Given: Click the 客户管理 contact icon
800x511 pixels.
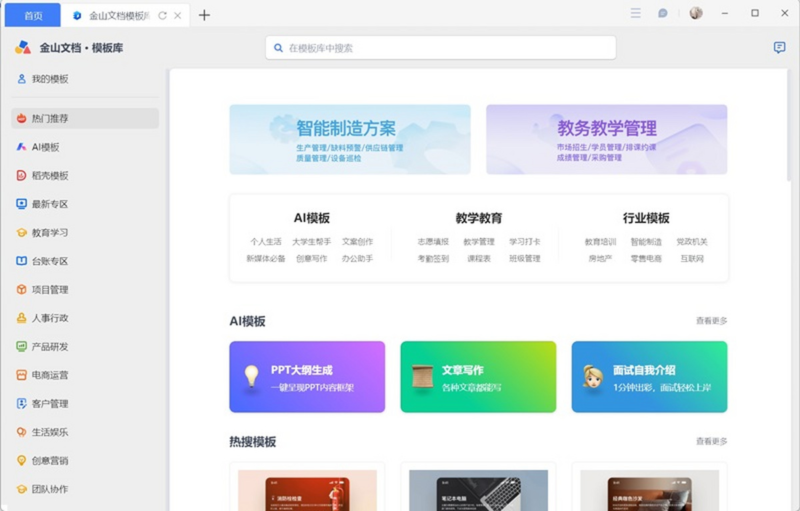Looking at the screenshot, I should 21,403.
